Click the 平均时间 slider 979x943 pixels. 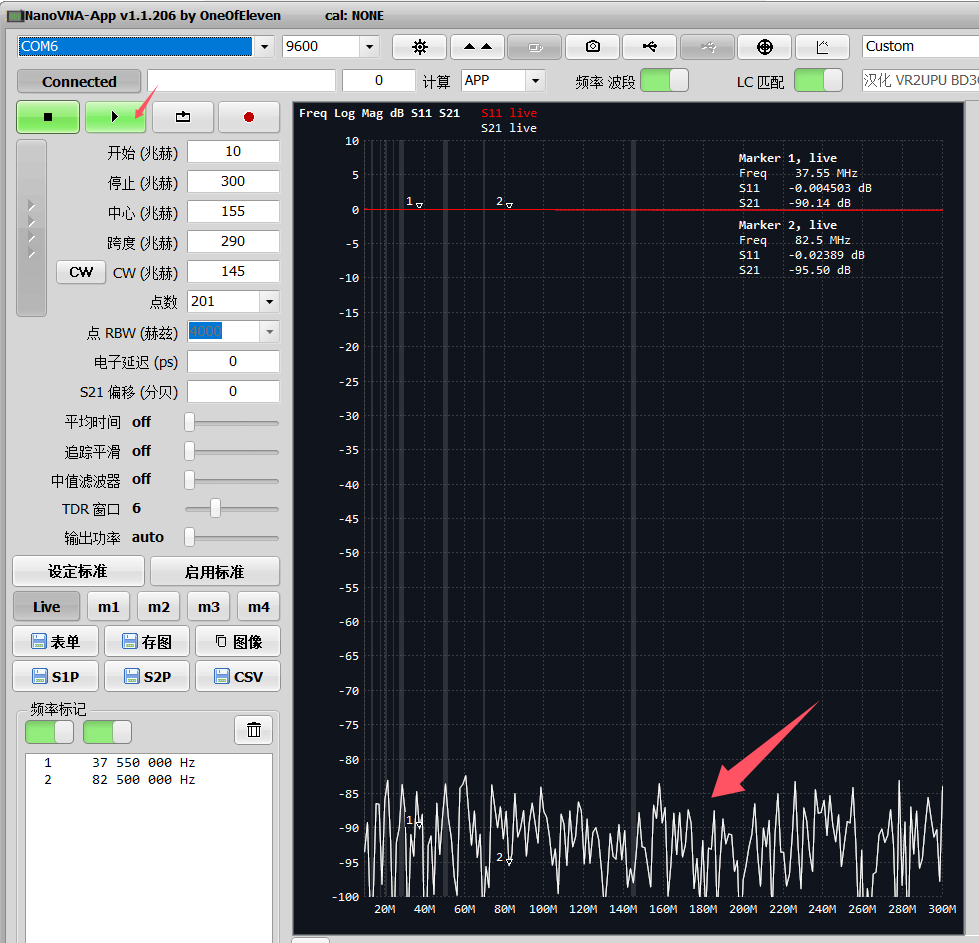coord(232,423)
